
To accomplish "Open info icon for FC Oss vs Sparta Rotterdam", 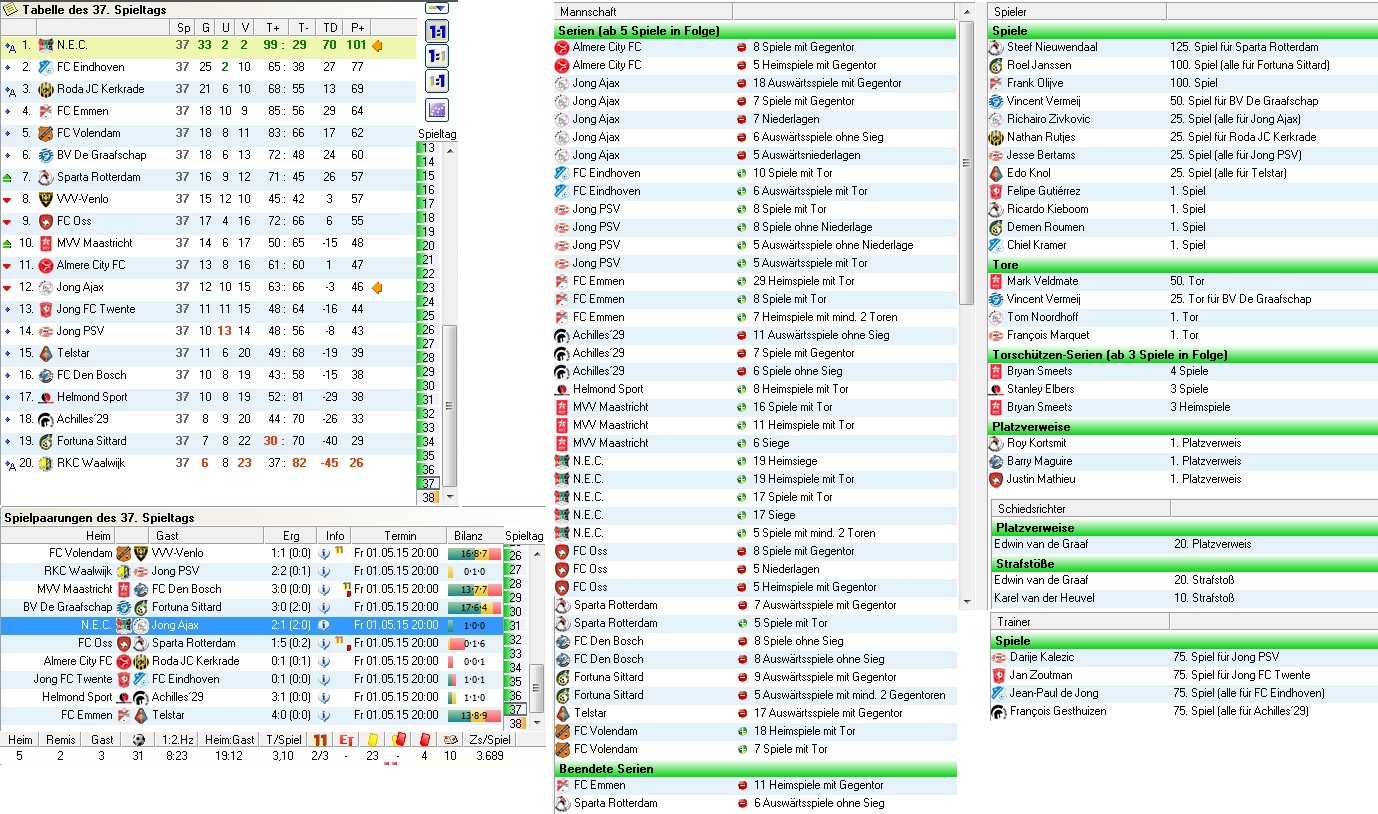I will point(324,643).
